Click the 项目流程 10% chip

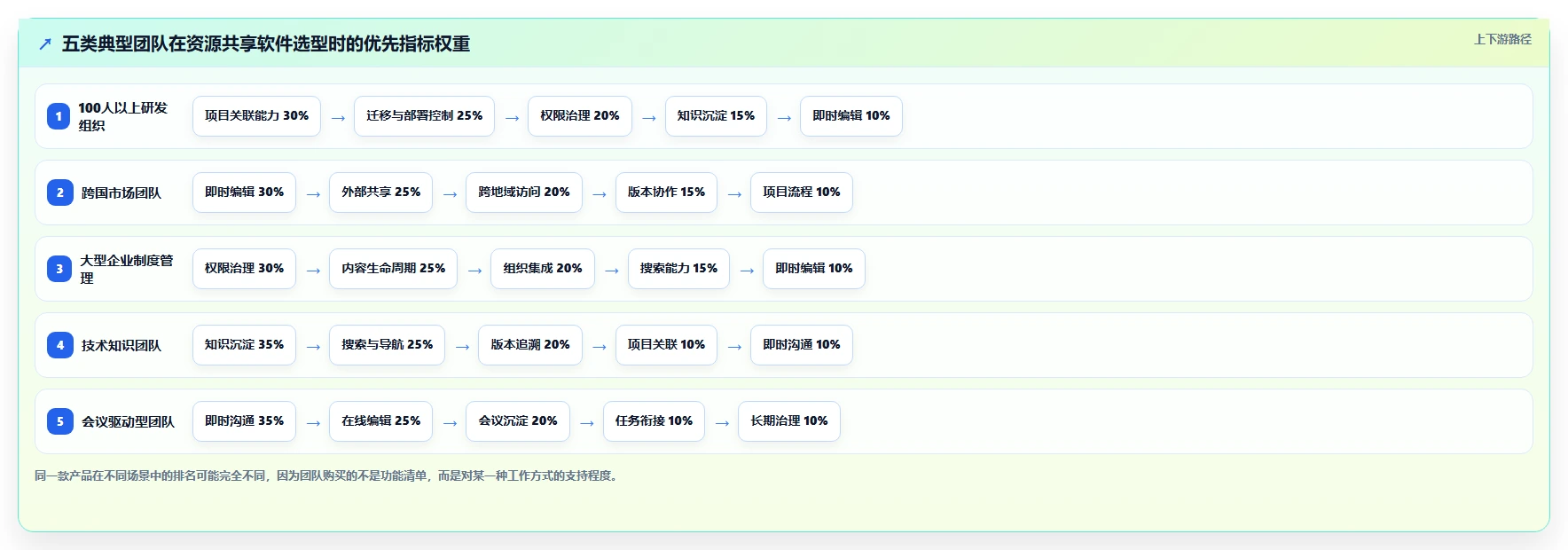tap(801, 192)
